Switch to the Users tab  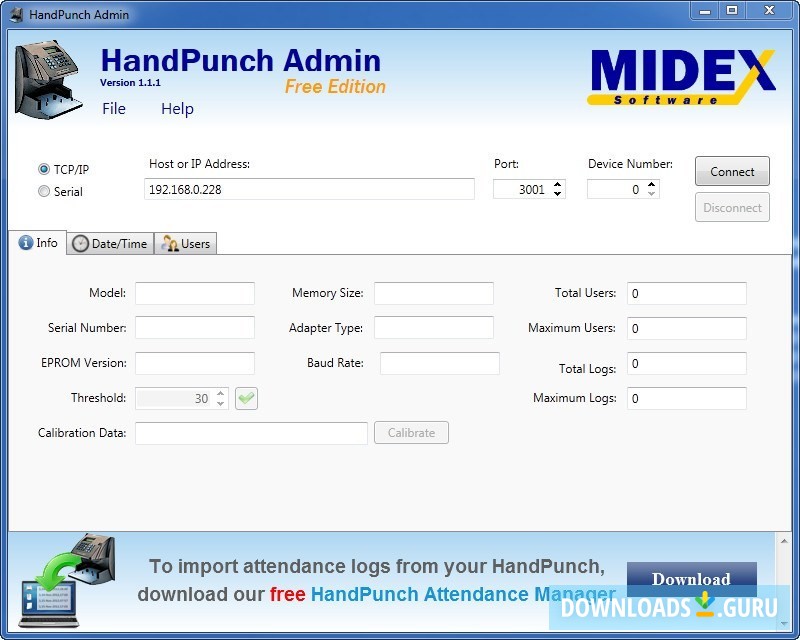click(186, 243)
